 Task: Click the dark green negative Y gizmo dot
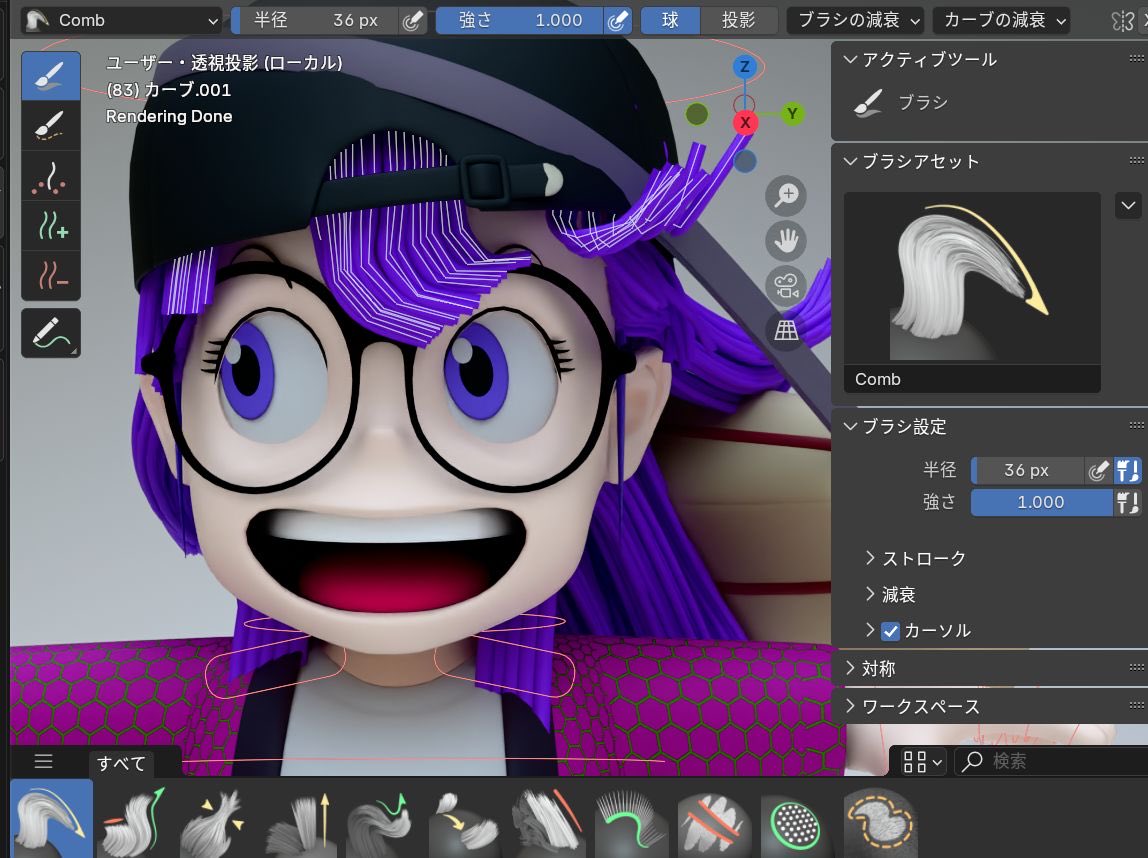coord(697,113)
